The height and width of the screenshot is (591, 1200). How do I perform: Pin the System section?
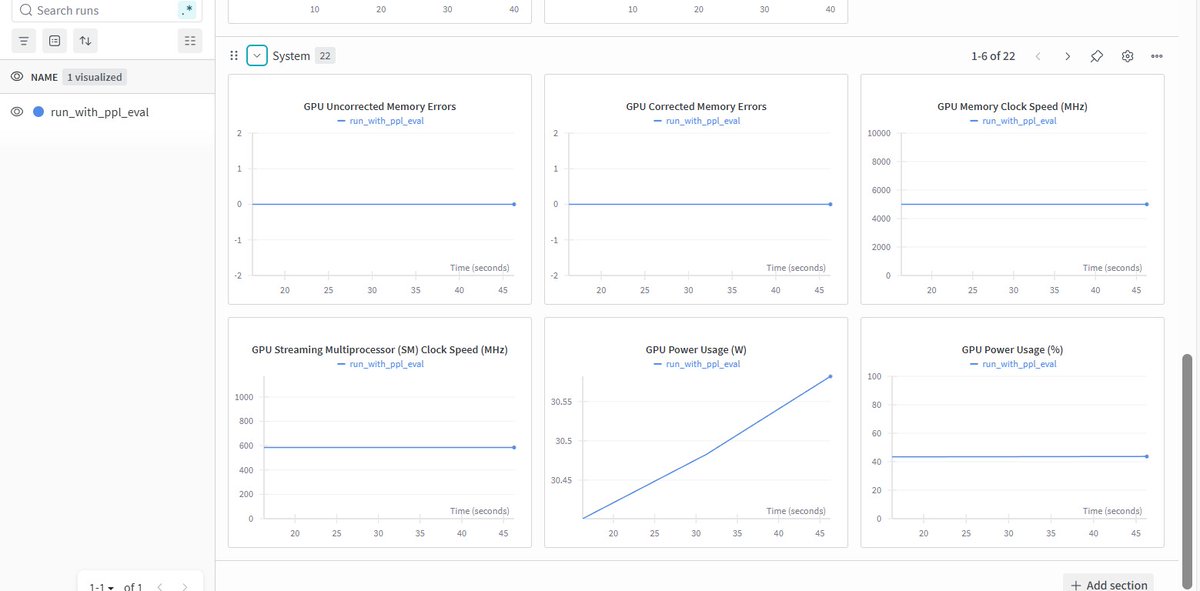pyautogui.click(x=1097, y=56)
